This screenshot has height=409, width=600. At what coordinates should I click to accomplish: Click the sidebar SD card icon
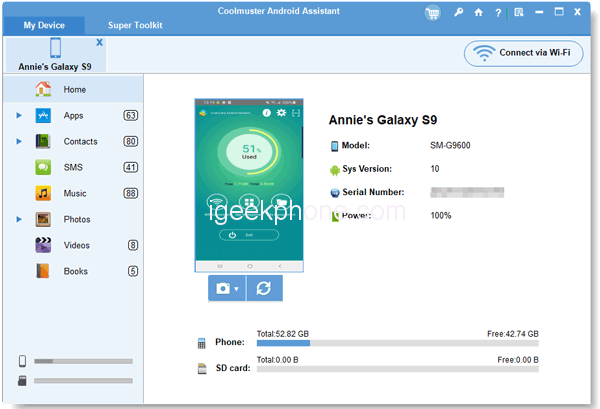pyautogui.click(x=22, y=381)
